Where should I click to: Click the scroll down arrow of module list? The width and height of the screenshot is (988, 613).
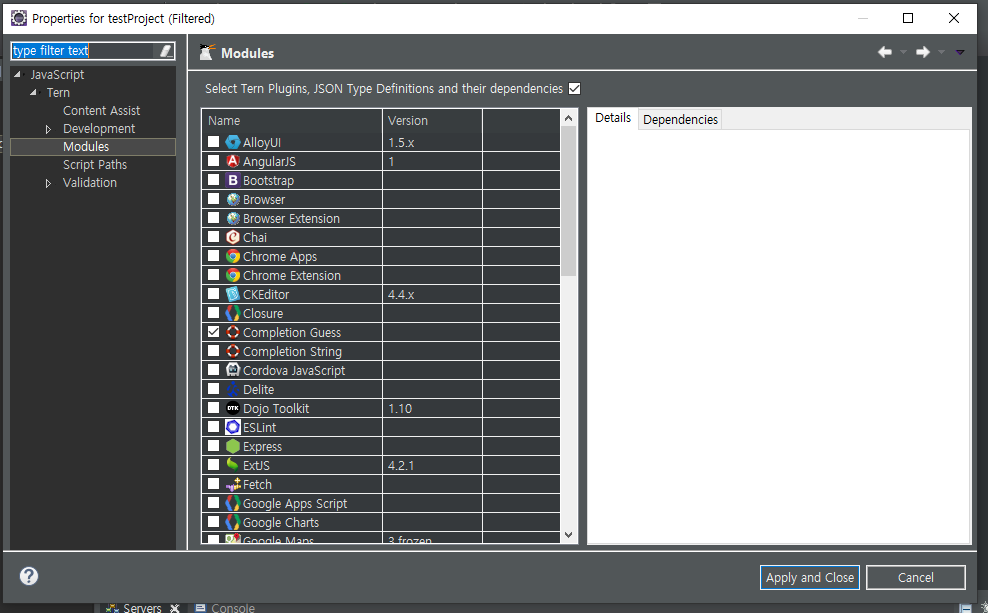click(x=568, y=535)
